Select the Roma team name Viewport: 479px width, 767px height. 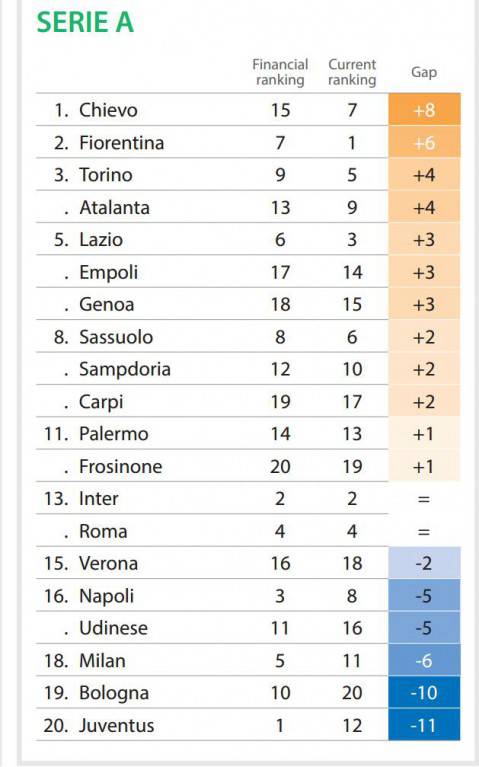click(x=103, y=531)
